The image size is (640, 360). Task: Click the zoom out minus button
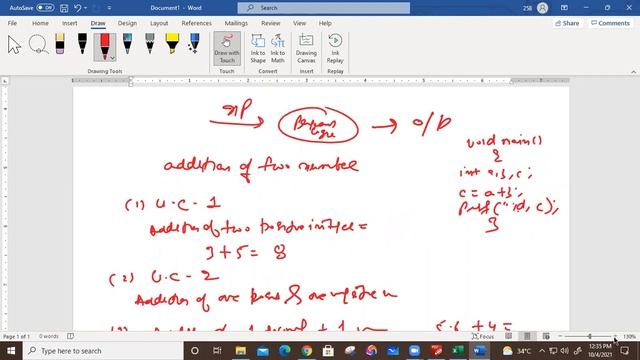tap(560, 336)
